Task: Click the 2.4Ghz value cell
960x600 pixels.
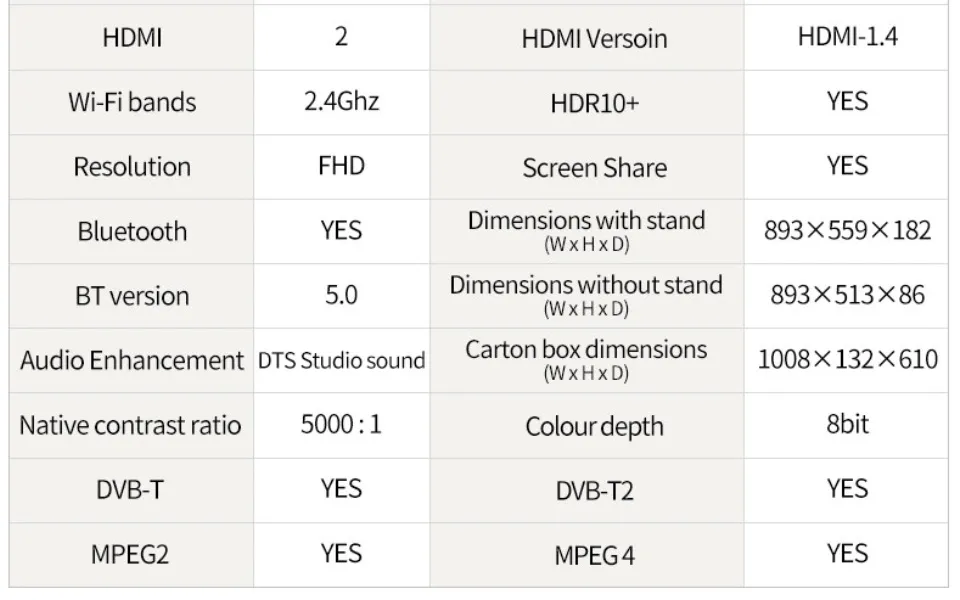Action: click(x=341, y=102)
